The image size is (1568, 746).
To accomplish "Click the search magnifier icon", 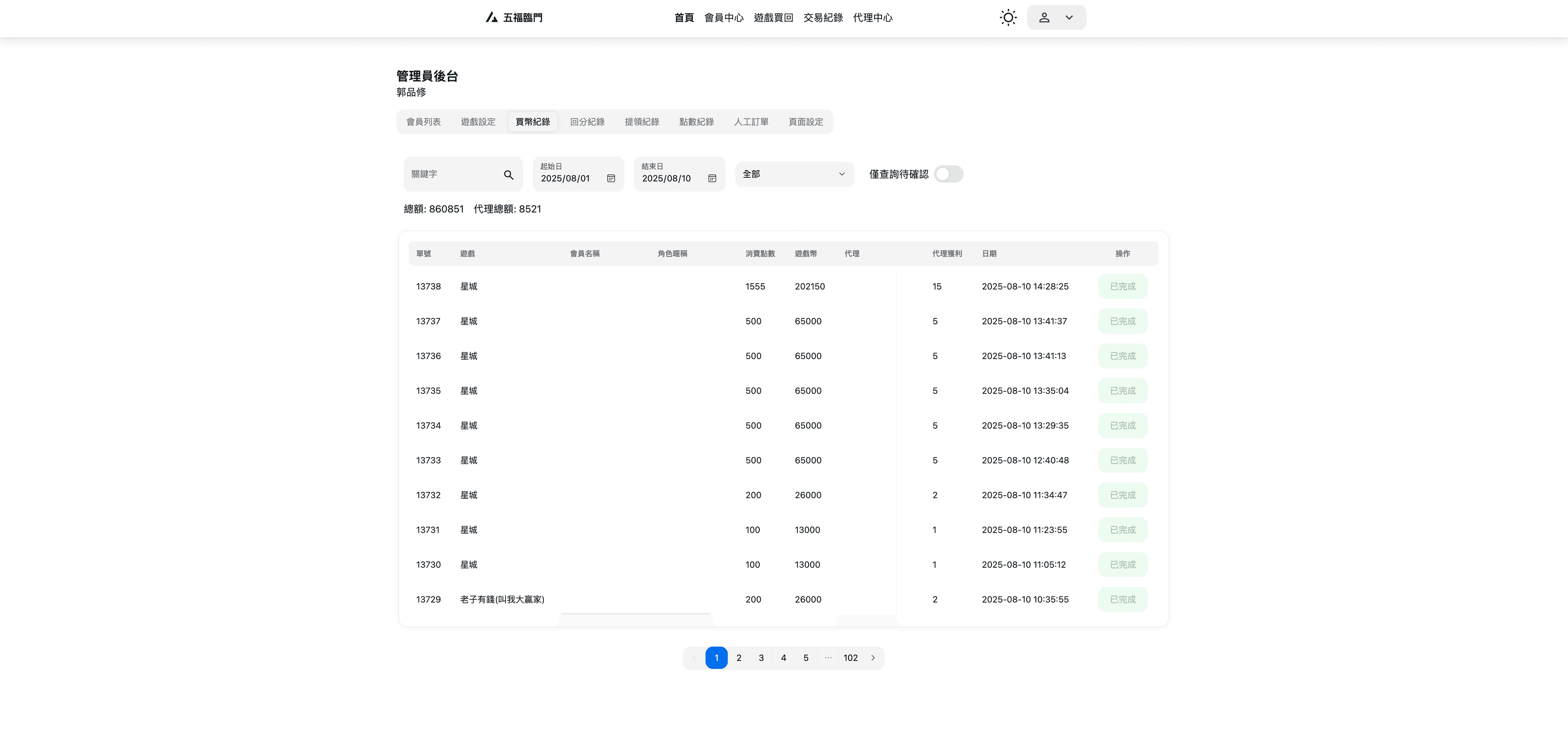I will click(508, 175).
